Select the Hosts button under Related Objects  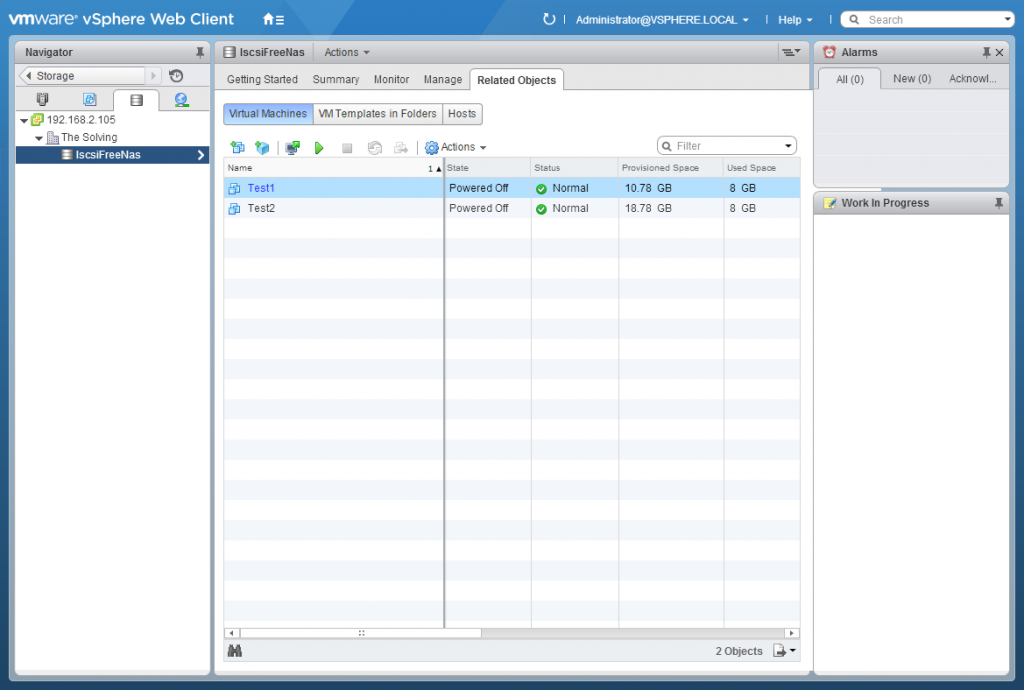[x=461, y=114]
